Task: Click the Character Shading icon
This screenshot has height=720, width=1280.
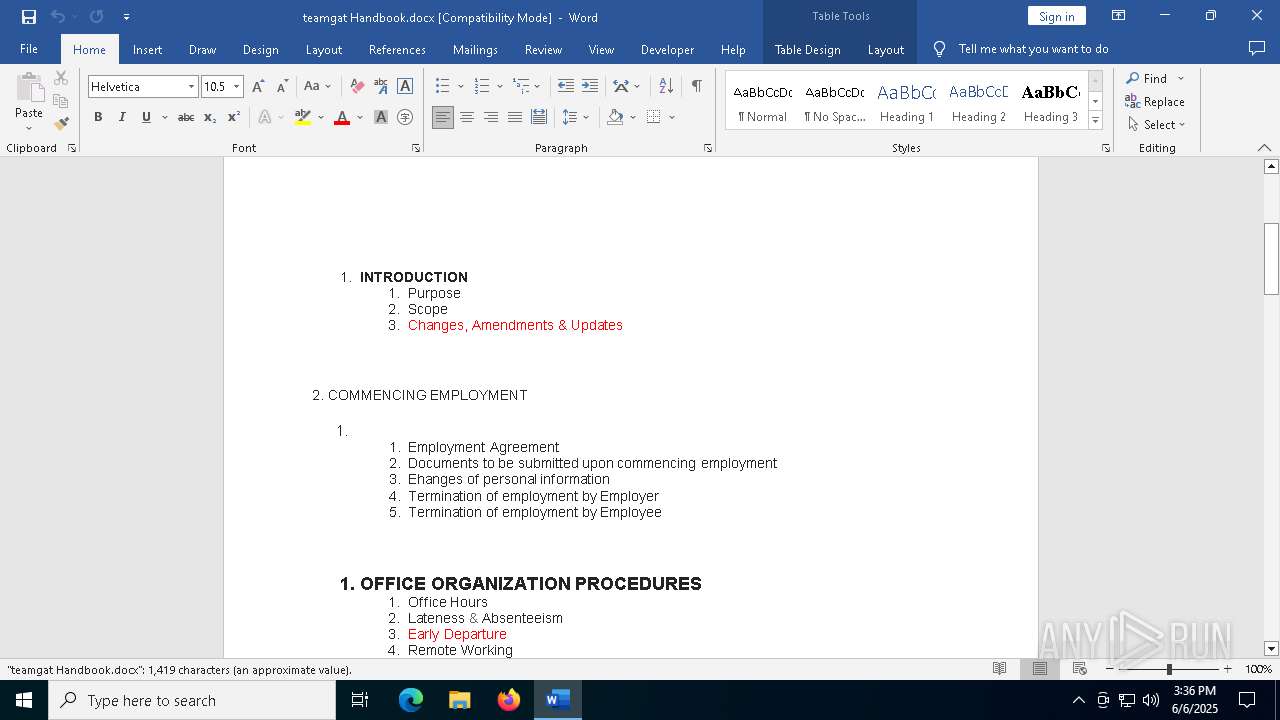Action: tap(381, 117)
